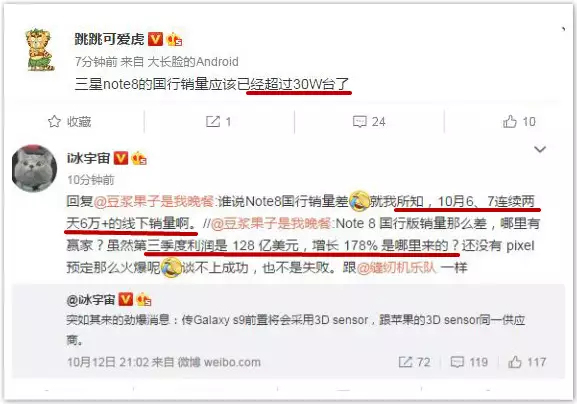Like the top post with 10 likes
The image size is (577, 404).
[x=510, y=121]
